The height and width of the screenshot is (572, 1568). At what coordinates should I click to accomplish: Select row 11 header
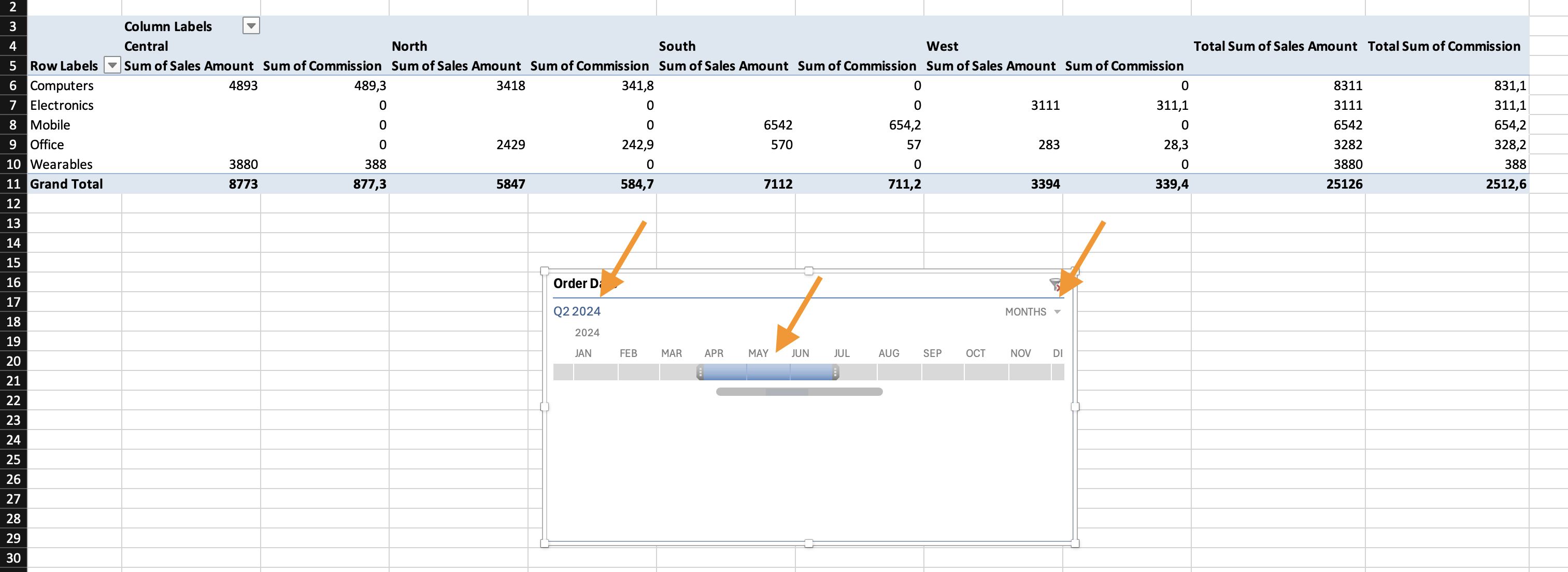13,184
